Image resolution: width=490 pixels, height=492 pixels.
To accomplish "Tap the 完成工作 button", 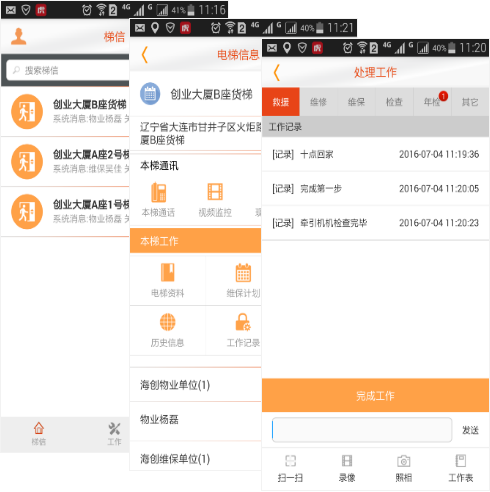I will click(375, 395).
